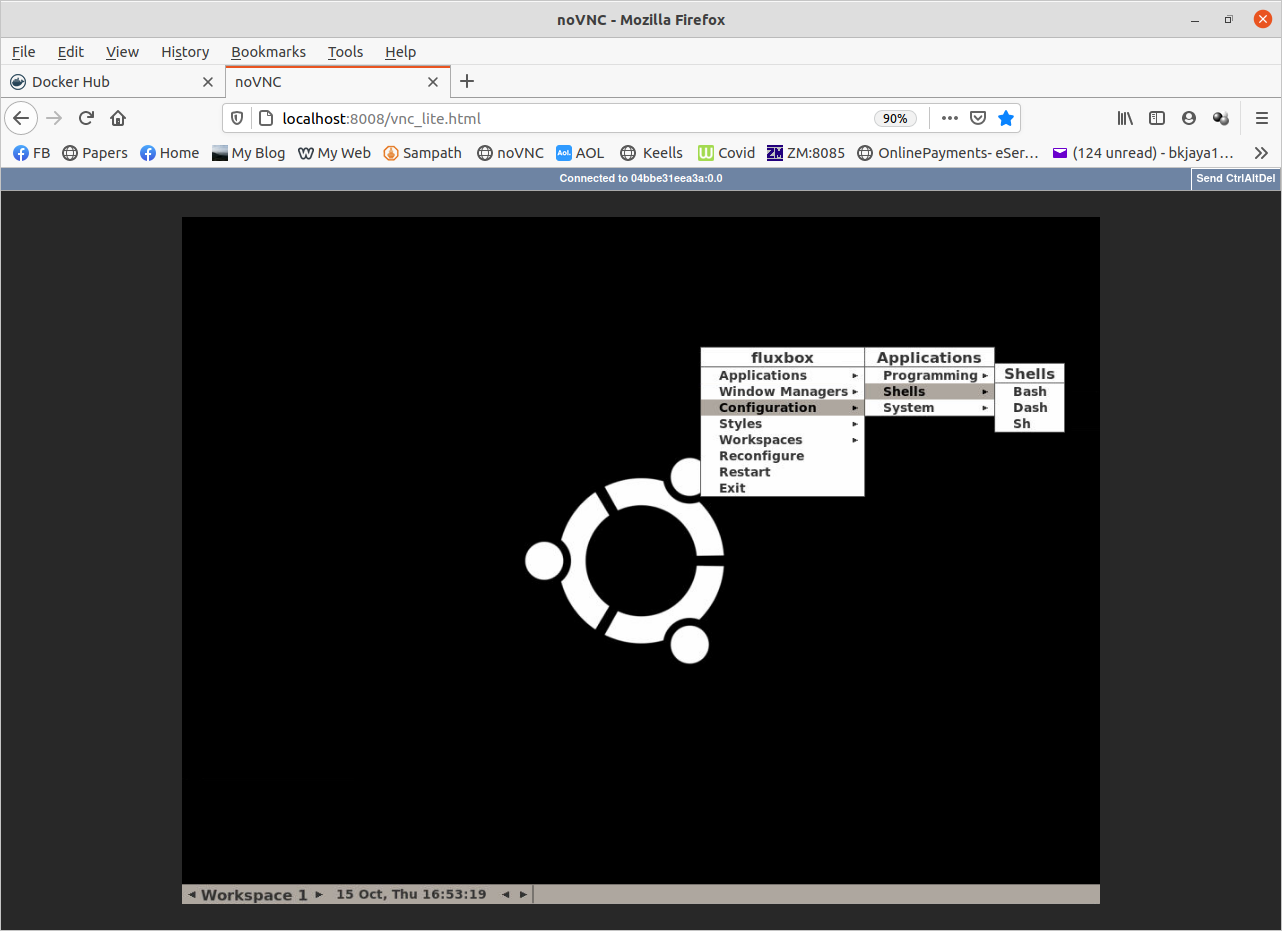Expand the Styles submenu
The width and height of the screenshot is (1282, 931).
tap(782, 424)
